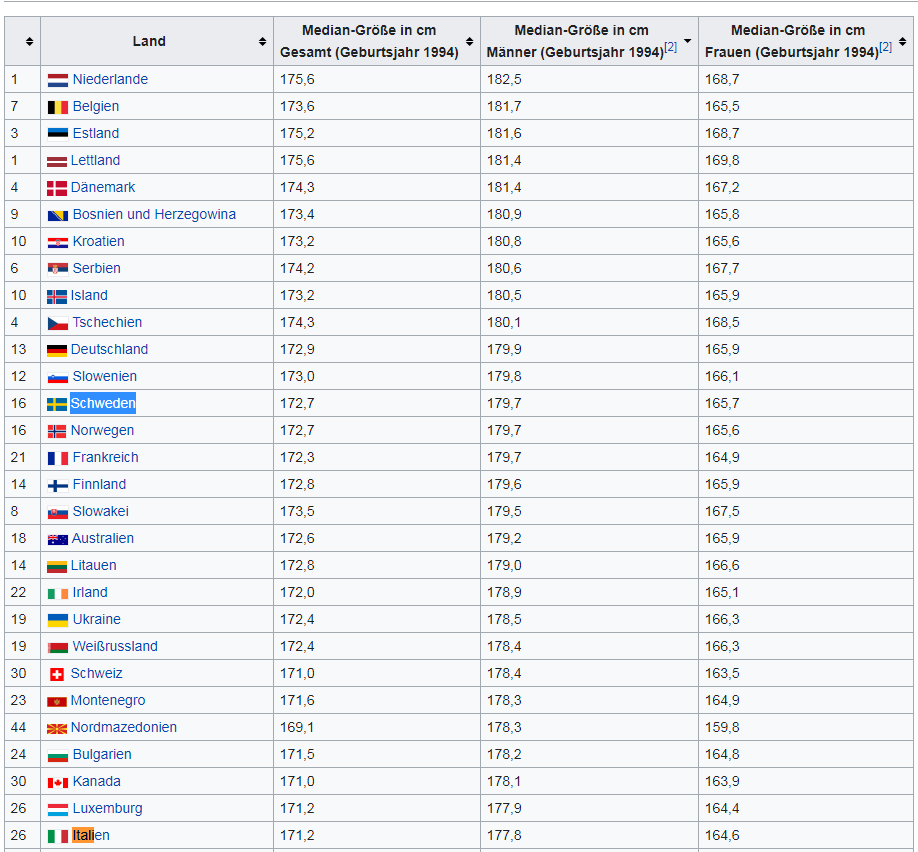Click the German flag icon
The width and height of the screenshot is (918, 852).
click(x=57, y=350)
